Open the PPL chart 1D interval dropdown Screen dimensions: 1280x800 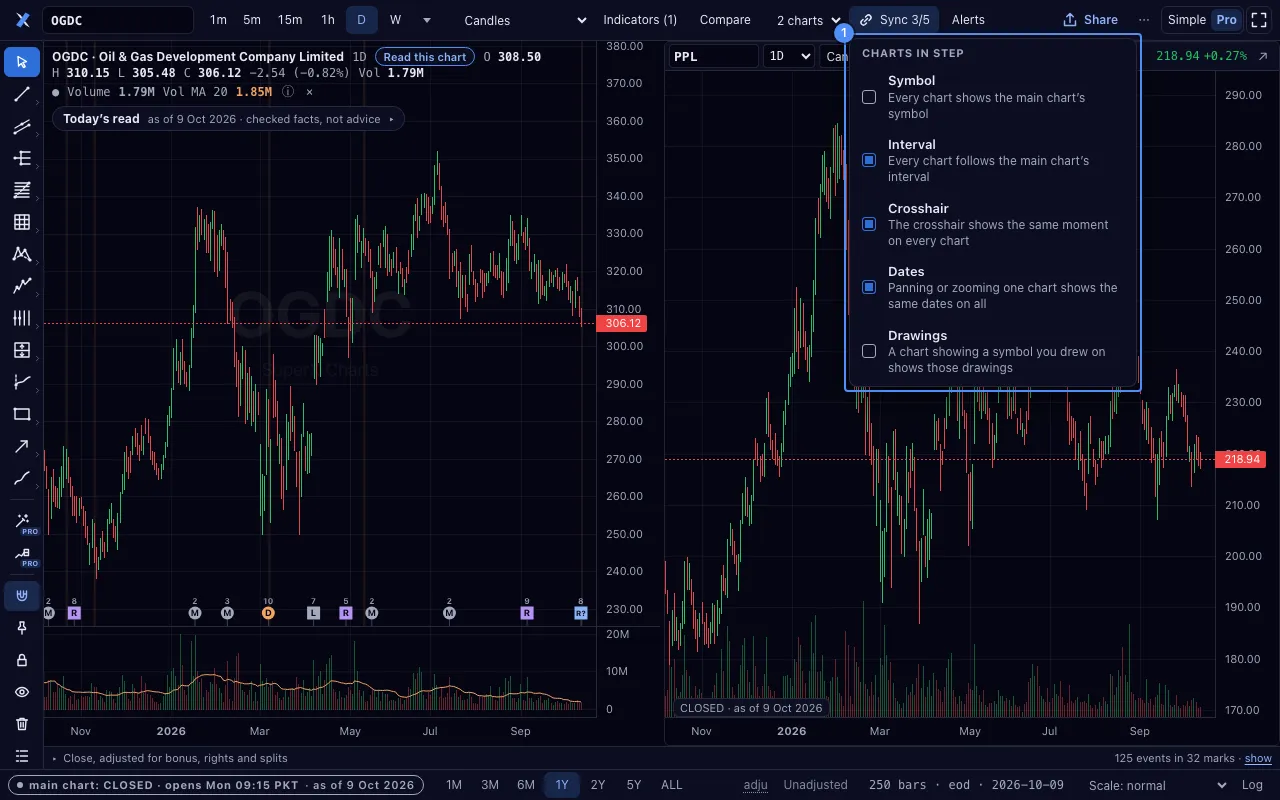789,56
